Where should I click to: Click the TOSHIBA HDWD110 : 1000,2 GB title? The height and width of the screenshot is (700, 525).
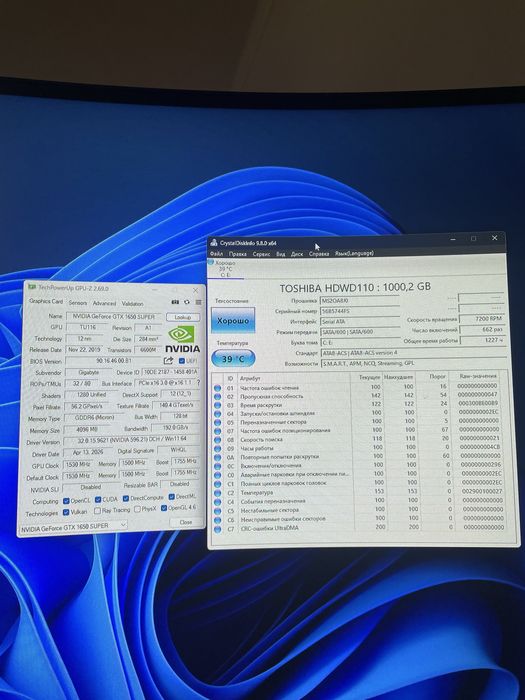[x=355, y=287]
